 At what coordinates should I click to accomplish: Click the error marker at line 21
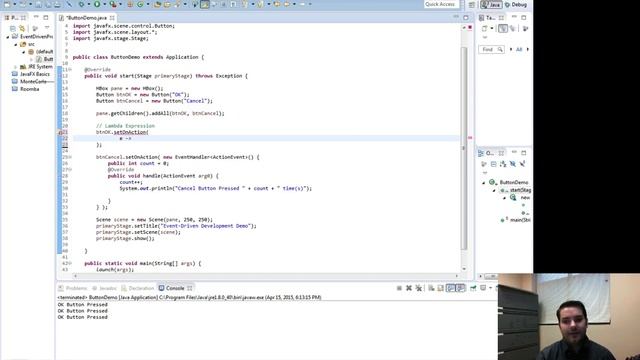(60, 132)
